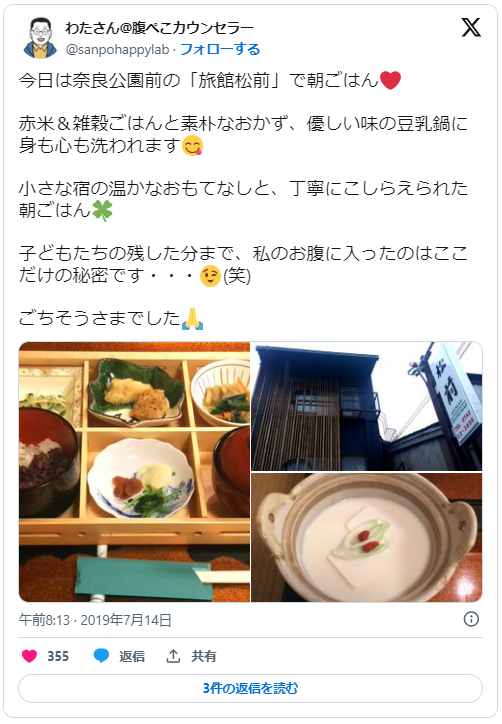Viewport: 502px width, 724px height.
Task: Click the 355 likes count
Action: (x=58, y=656)
